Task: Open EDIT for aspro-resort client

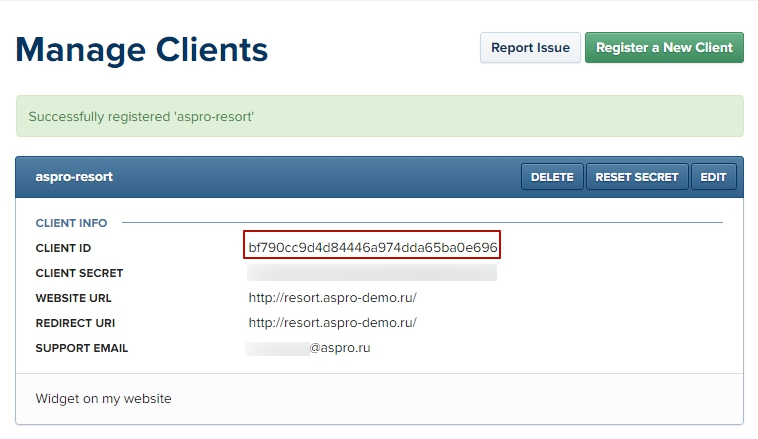Action: 713,177
